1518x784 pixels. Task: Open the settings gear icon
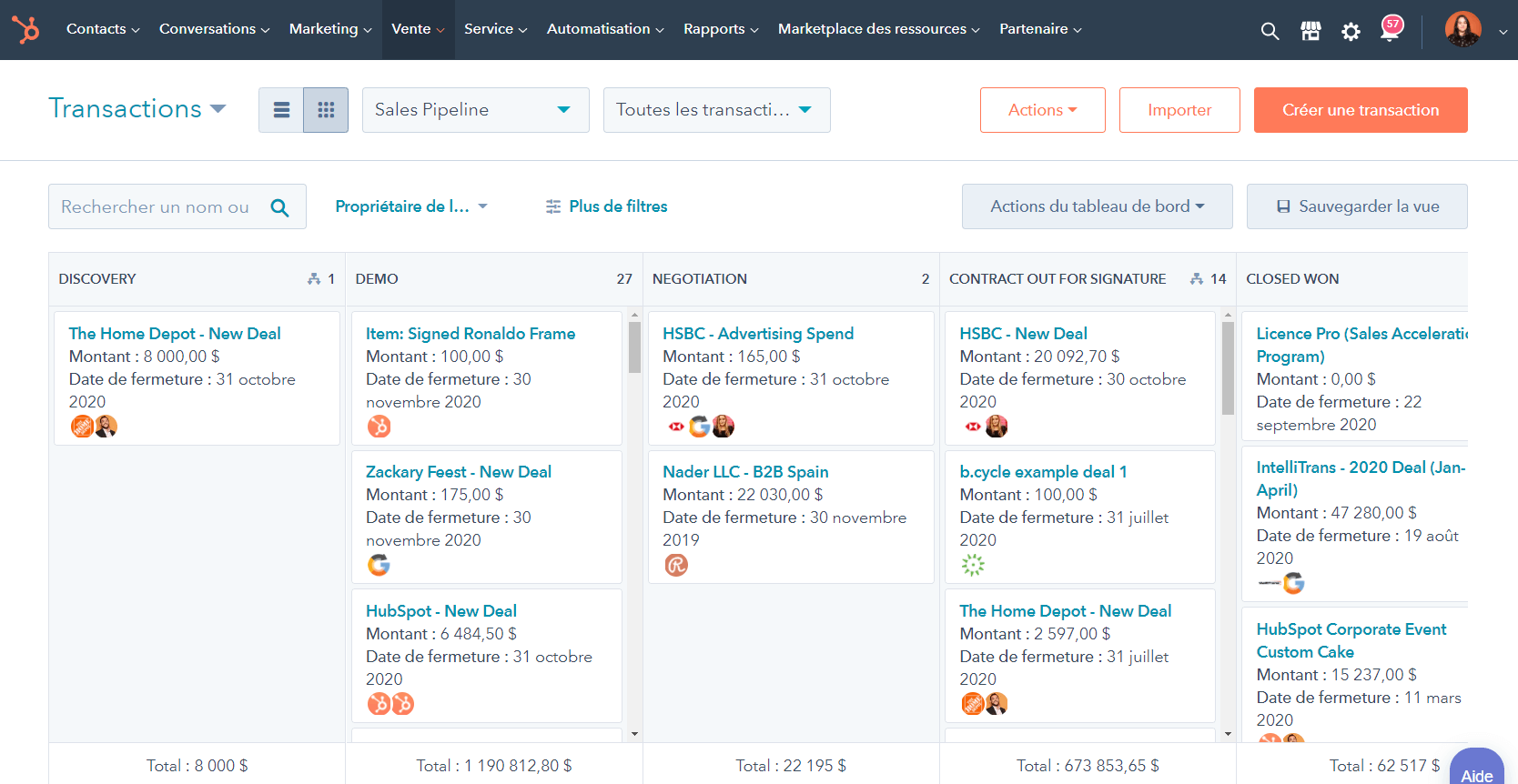1351,32
